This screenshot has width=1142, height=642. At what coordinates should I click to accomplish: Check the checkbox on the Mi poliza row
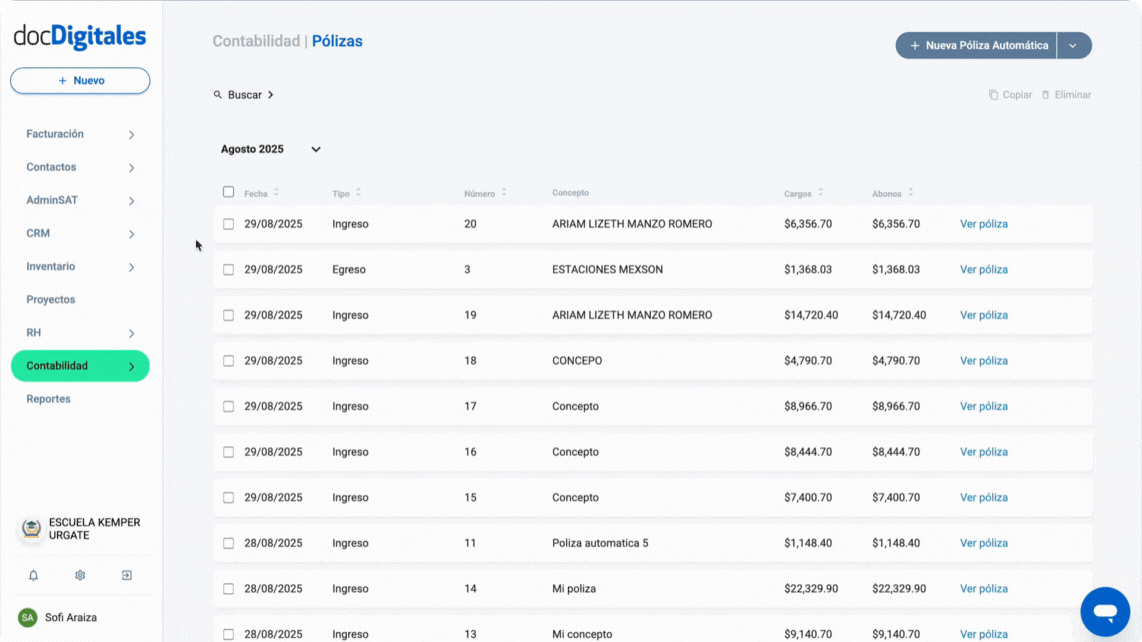228,588
